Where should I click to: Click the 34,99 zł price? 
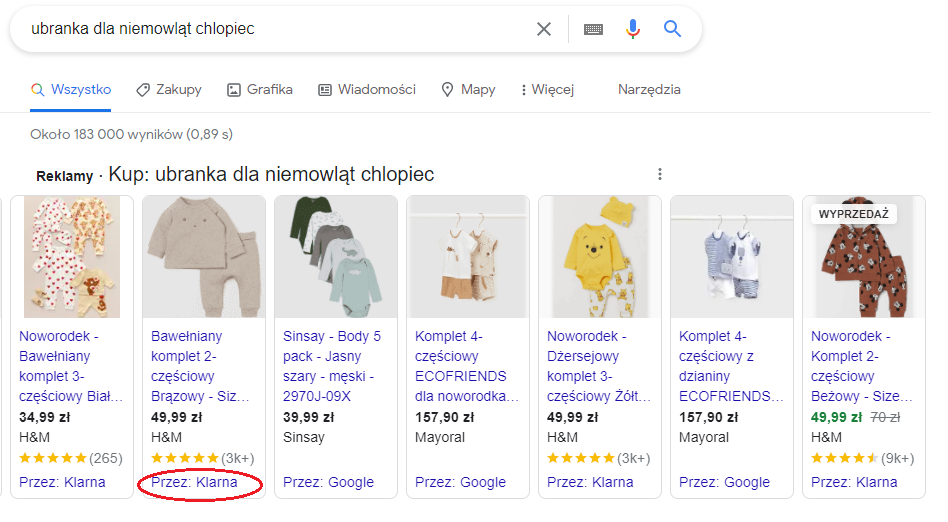point(45,417)
